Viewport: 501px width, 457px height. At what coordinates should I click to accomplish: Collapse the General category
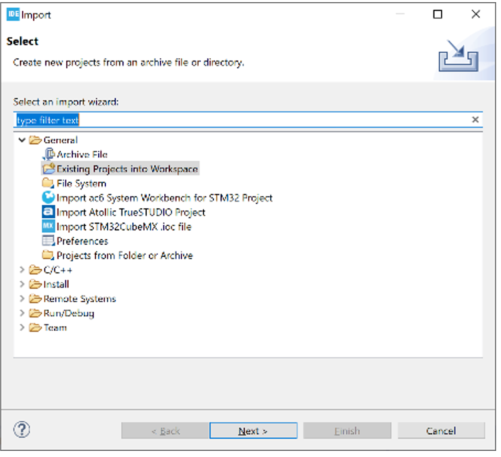[x=22, y=140]
